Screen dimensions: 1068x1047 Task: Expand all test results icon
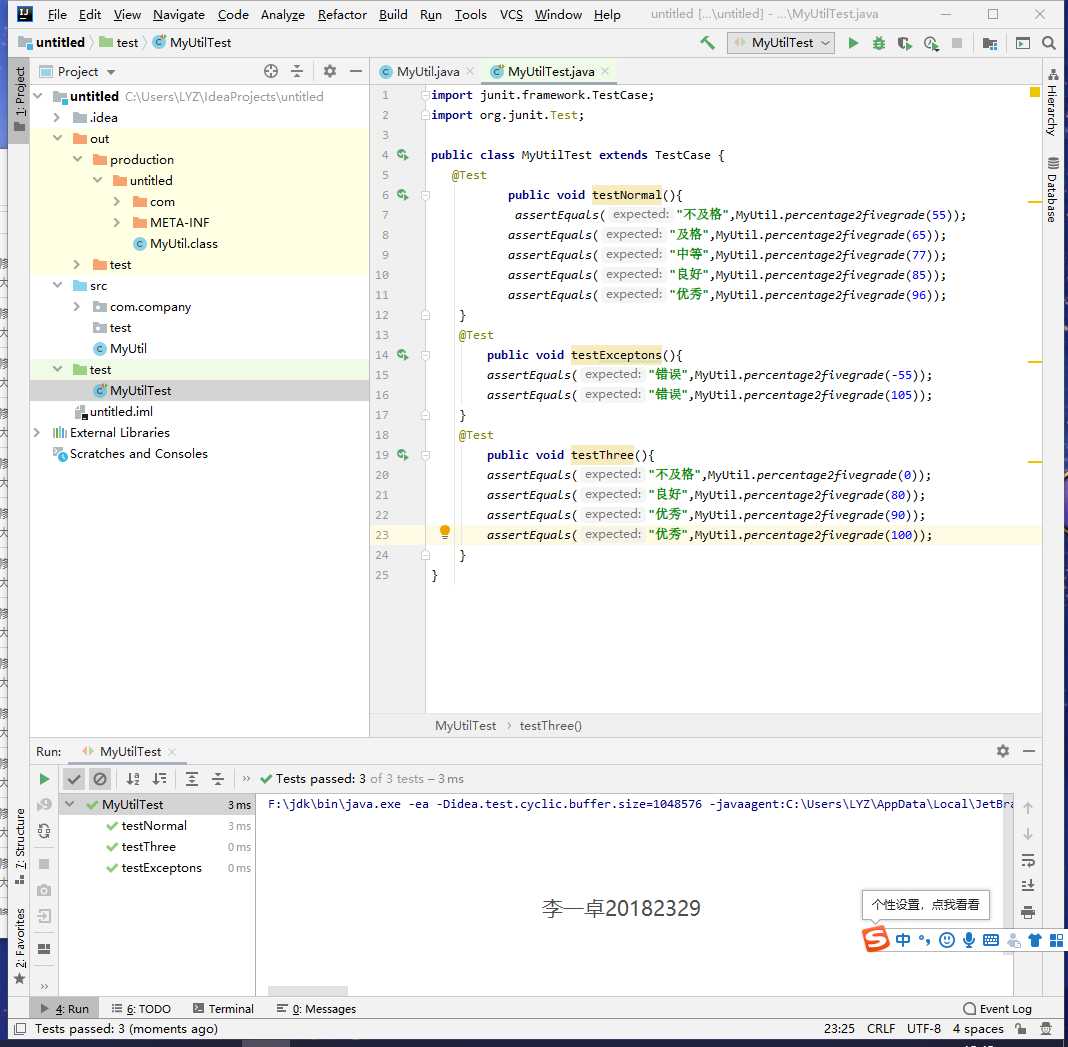192,779
